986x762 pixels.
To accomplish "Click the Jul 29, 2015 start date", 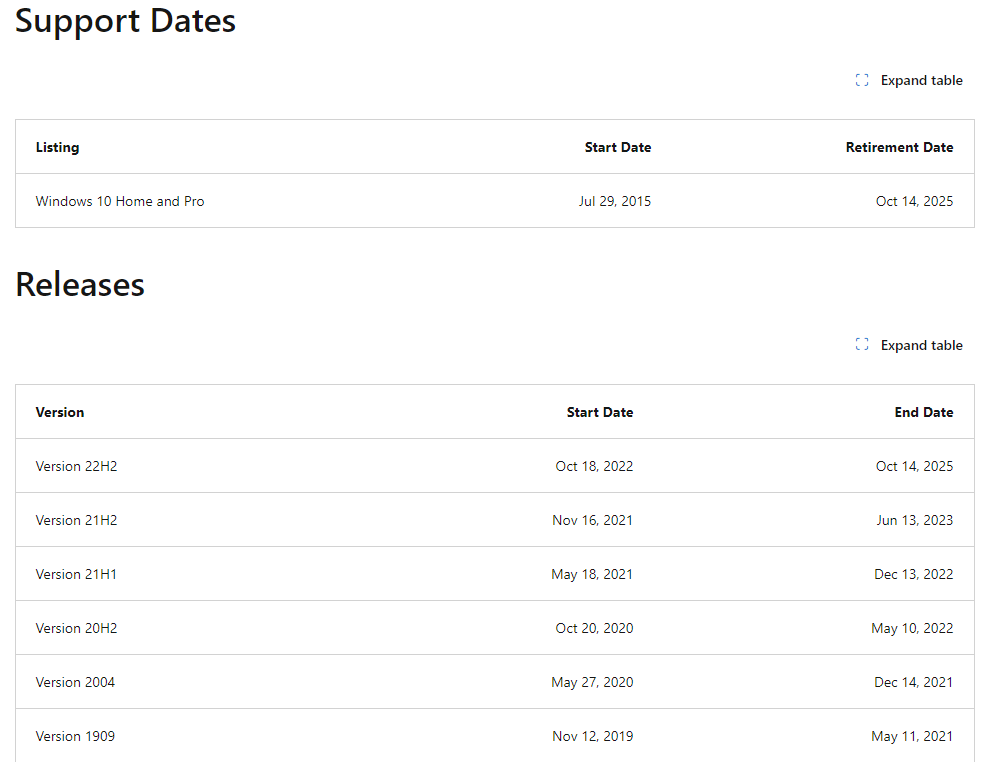I will [x=614, y=201].
